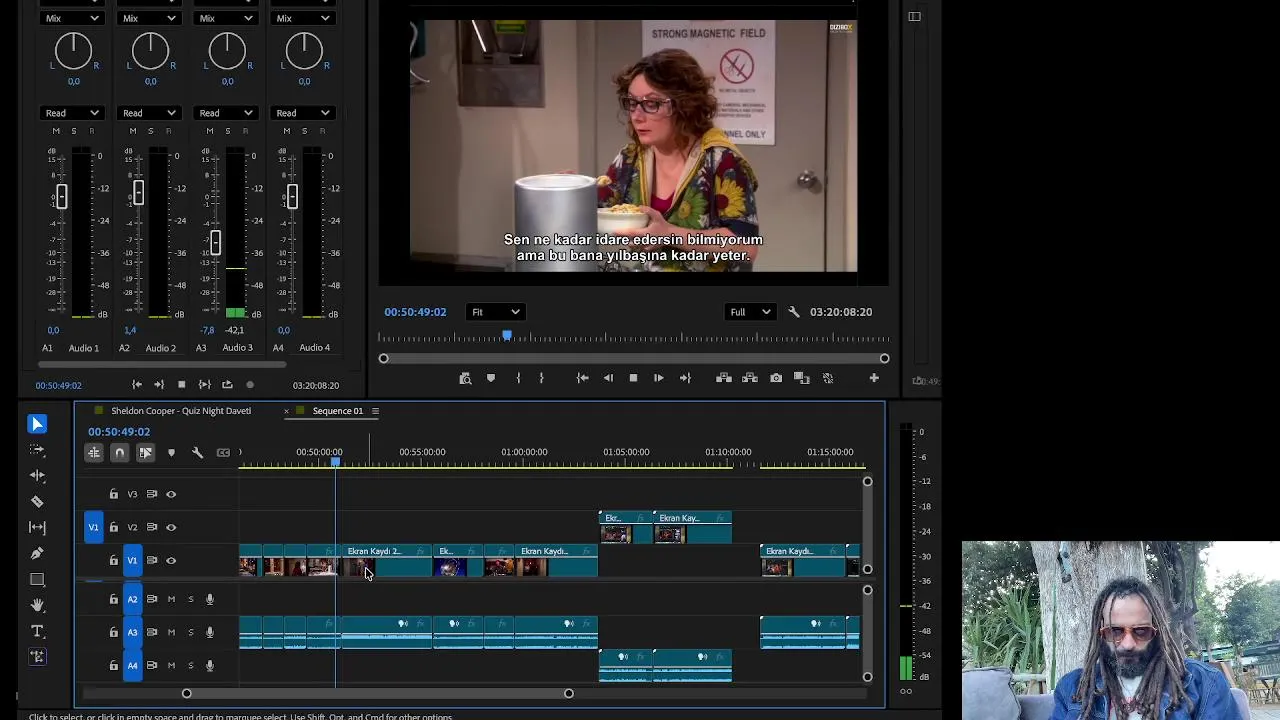
Task: Switch to Sequence 01 tab
Action: pos(337,411)
